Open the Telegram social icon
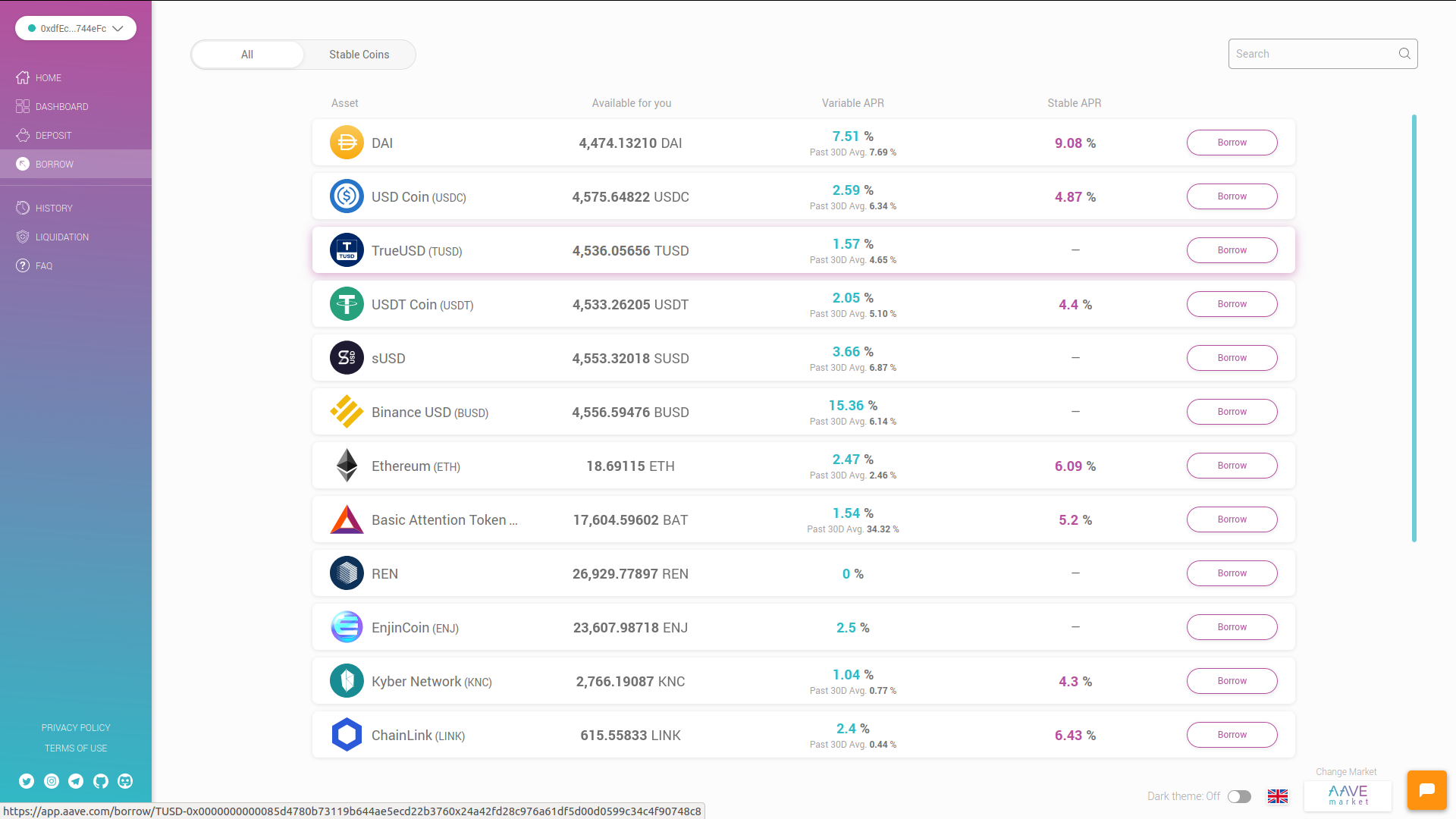The height and width of the screenshot is (819, 1456). pos(76,781)
